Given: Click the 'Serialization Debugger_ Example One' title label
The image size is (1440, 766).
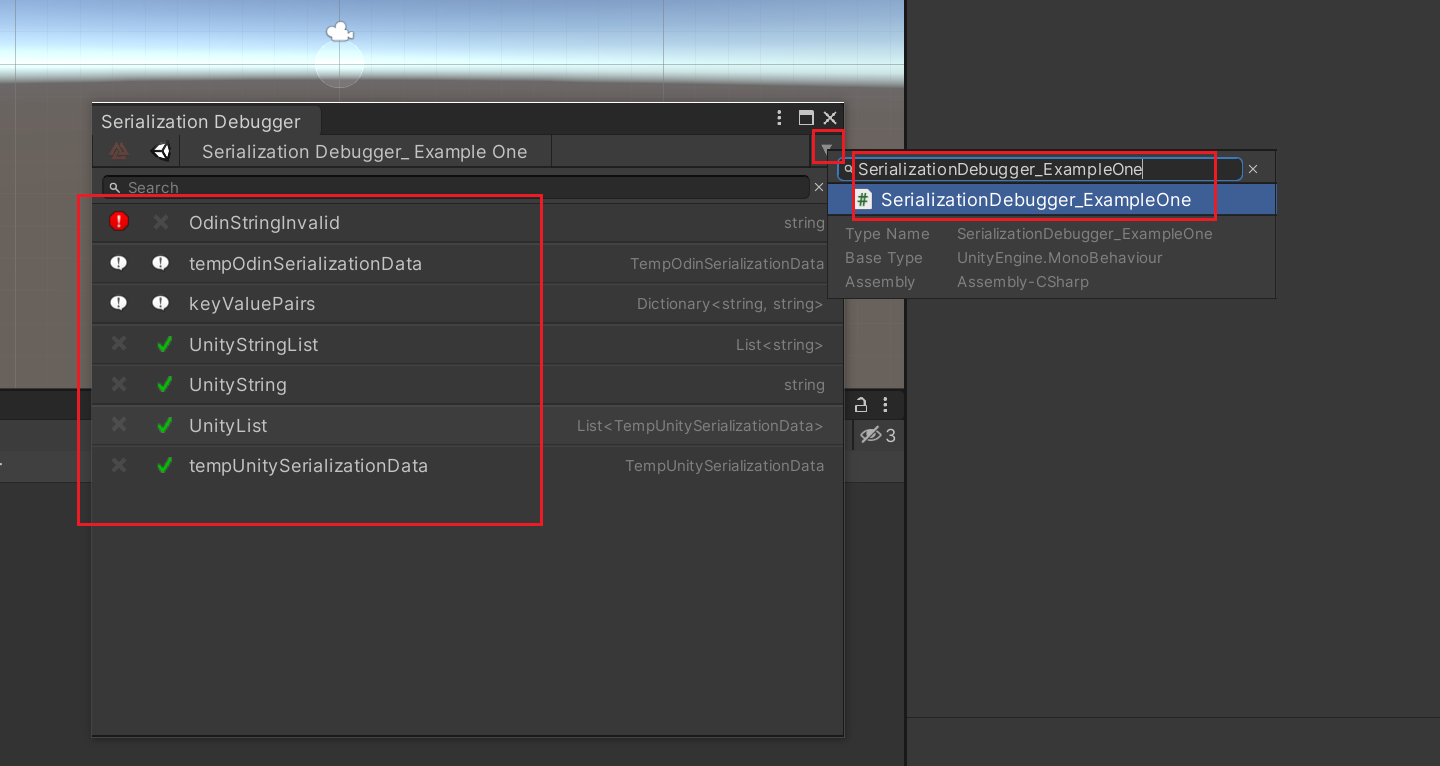Looking at the screenshot, I should [x=364, y=152].
